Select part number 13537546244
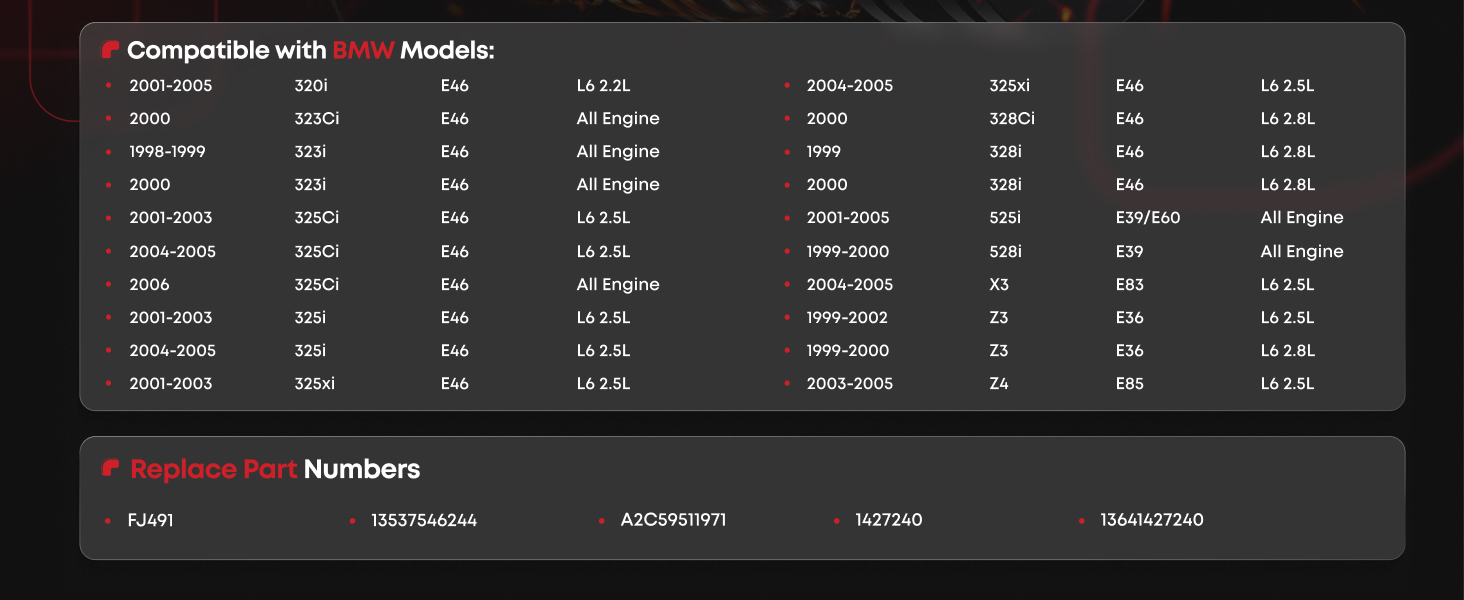 424,520
